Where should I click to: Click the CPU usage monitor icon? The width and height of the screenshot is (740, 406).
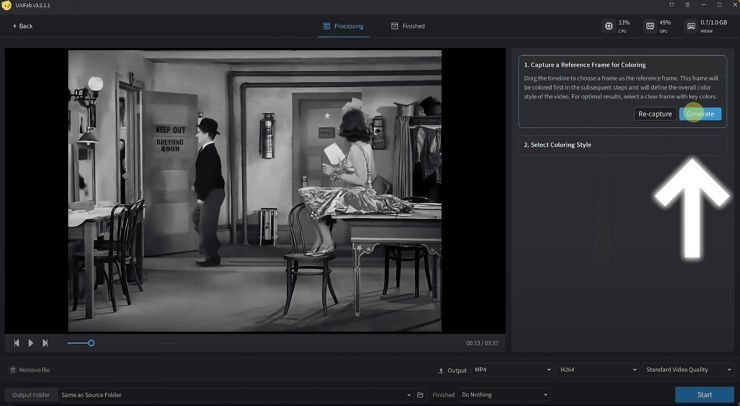point(609,26)
